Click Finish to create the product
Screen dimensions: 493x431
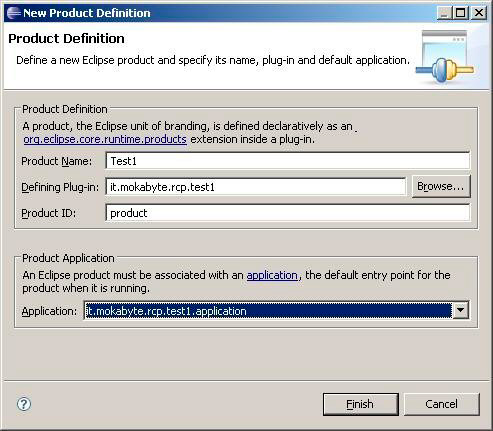[x=361, y=404]
